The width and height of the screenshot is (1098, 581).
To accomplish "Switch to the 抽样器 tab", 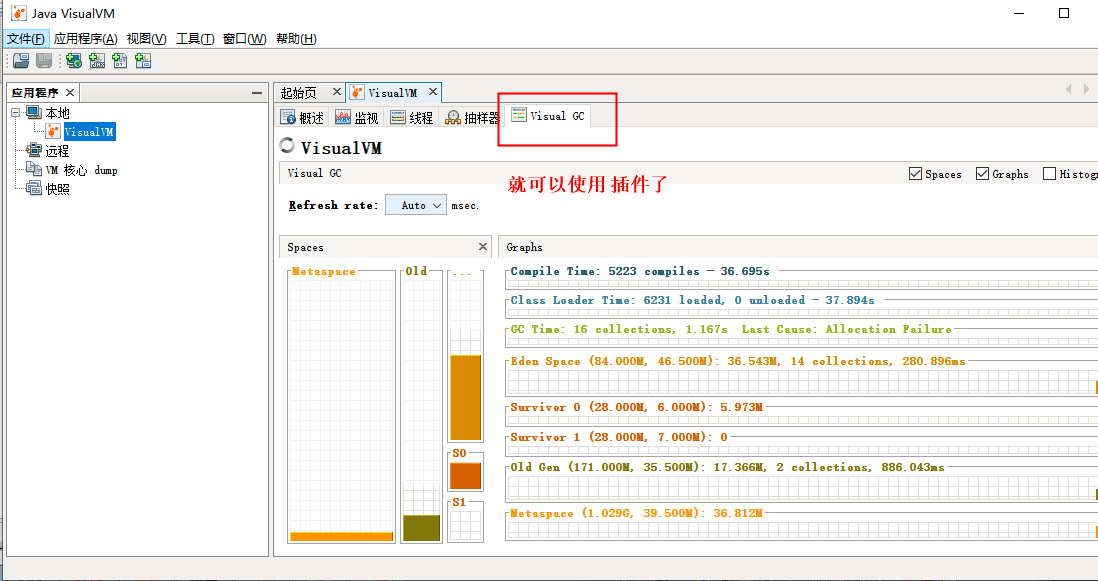I will tap(473, 118).
